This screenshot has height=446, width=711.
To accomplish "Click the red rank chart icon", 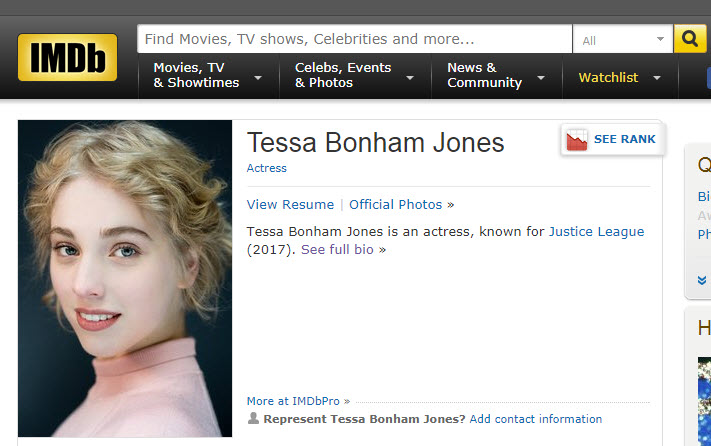I will click(x=576, y=140).
